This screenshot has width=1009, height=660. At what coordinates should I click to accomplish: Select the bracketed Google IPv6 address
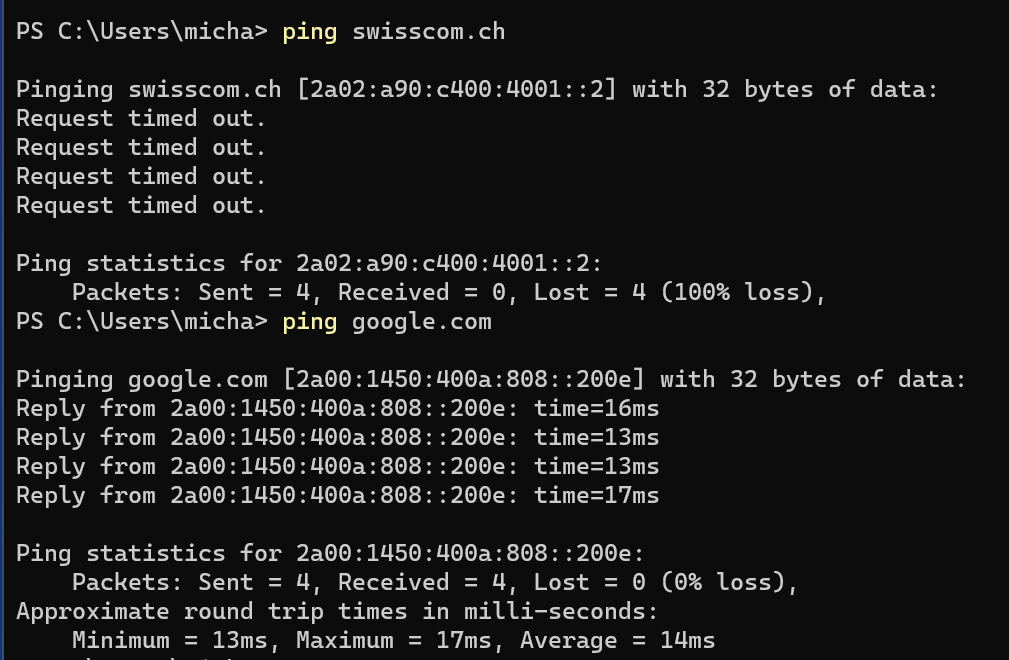[x=463, y=379]
